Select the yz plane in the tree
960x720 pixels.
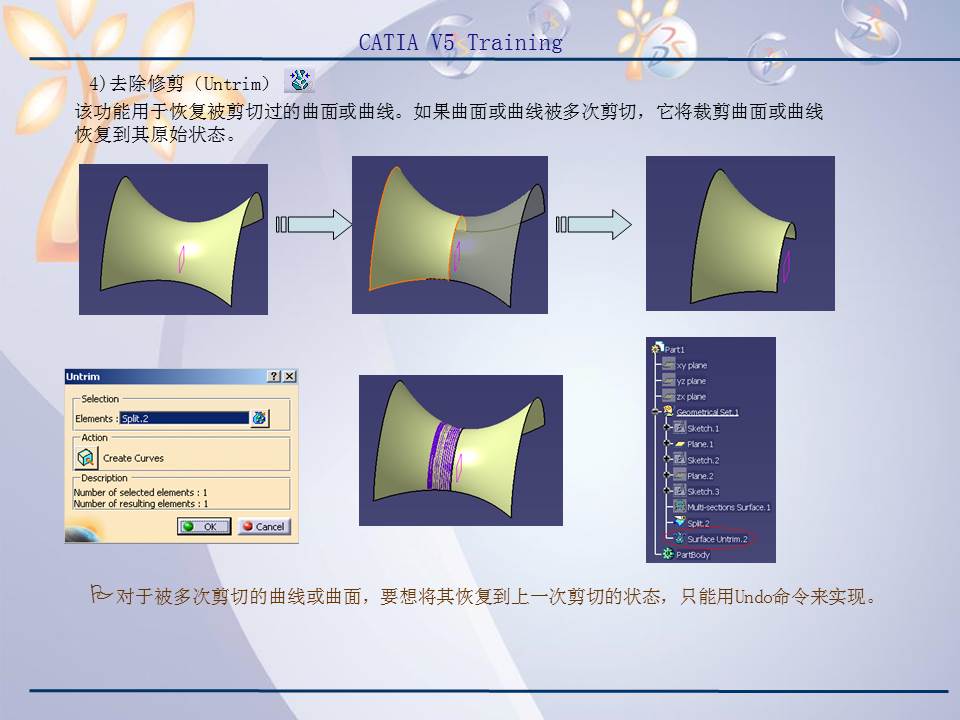[670, 381]
